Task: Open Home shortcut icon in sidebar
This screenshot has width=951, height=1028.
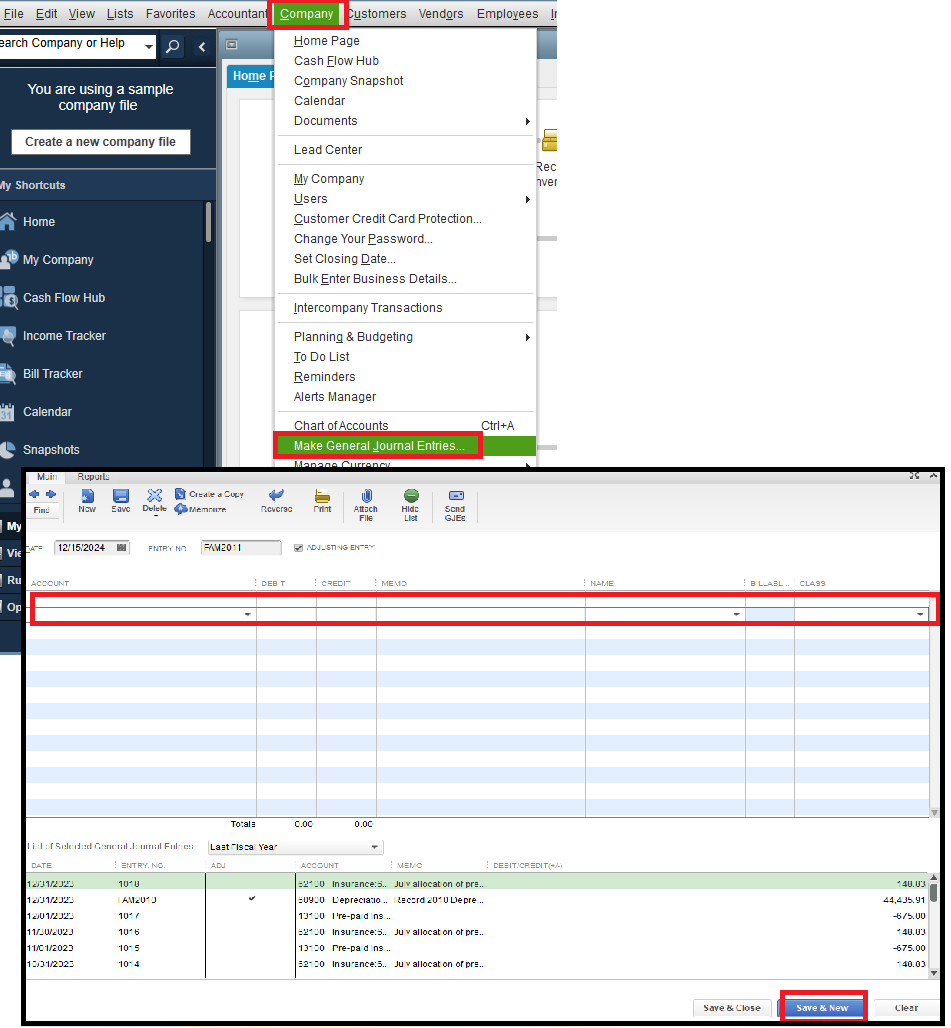Action: [x=8, y=222]
